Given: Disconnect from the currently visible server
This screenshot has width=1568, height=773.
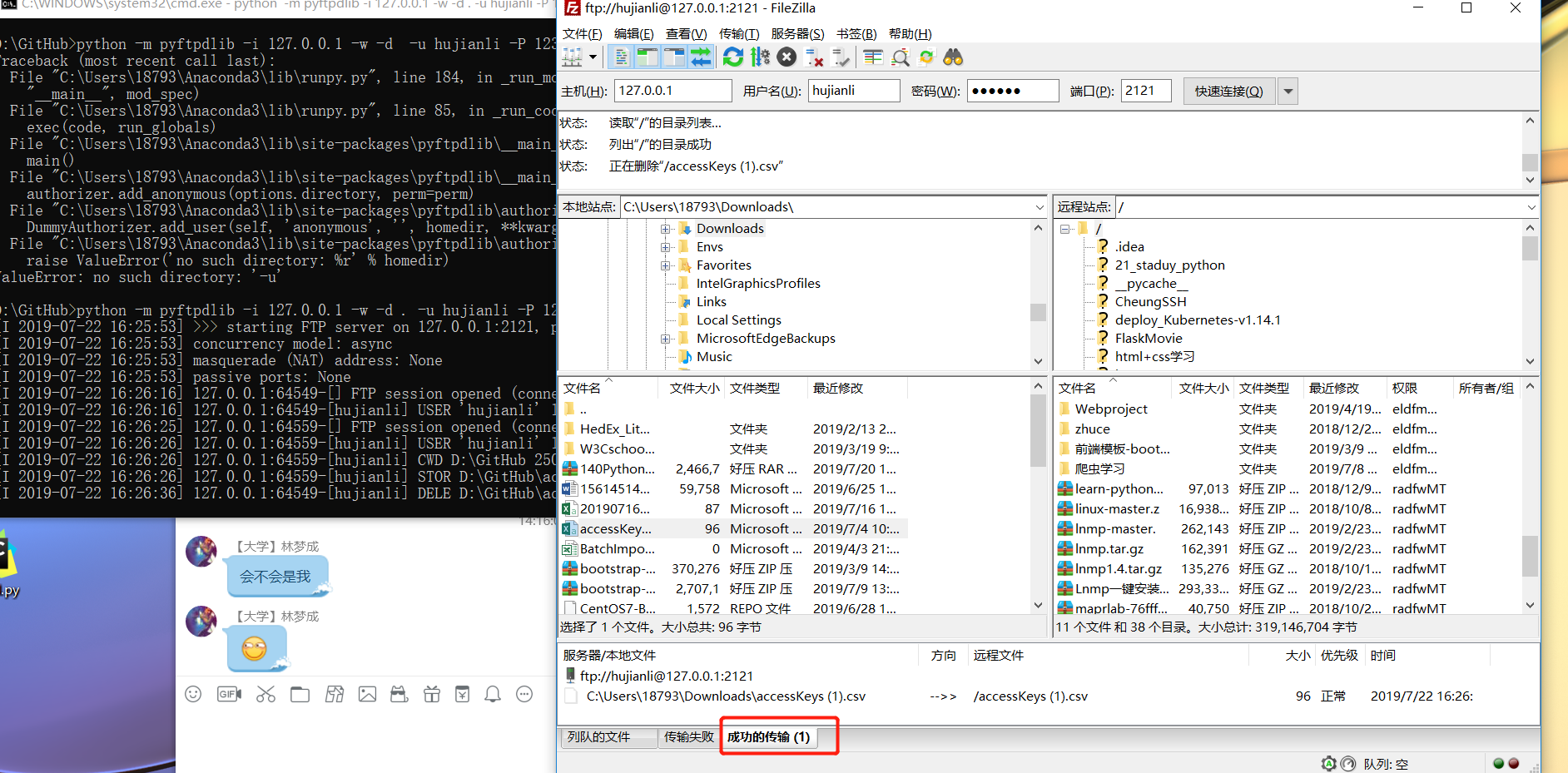Looking at the screenshot, I should (x=814, y=57).
